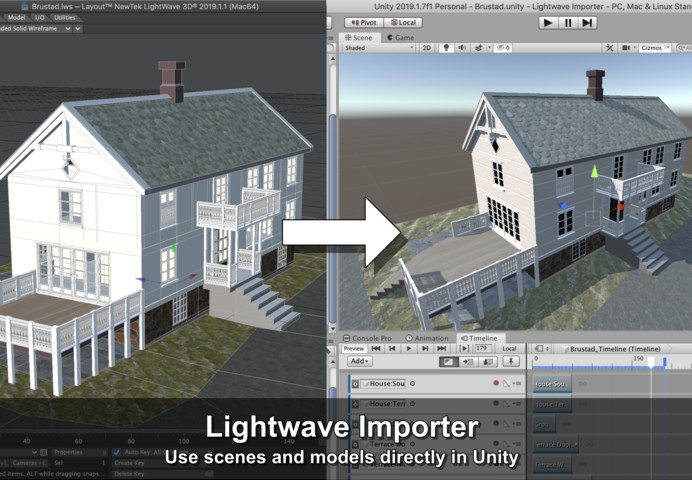Open the Solid Wireframe display dropdown
This screenshot has height=480, width=692.
coord(35,28)
